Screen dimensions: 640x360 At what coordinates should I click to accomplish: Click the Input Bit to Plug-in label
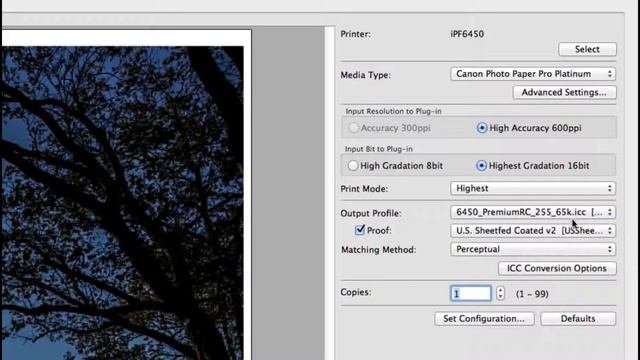[379, 149]
